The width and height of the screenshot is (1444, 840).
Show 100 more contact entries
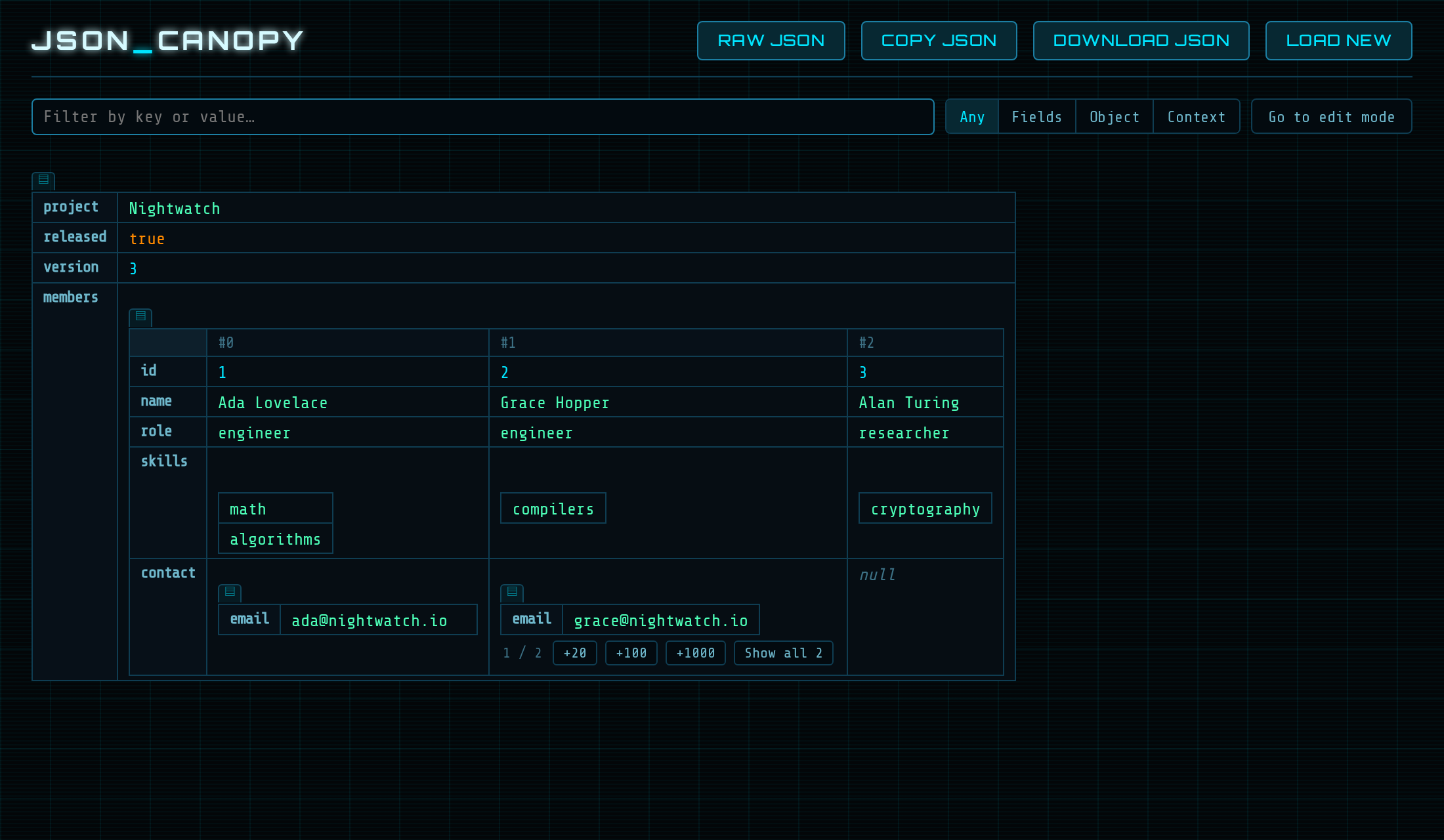tap(631, 653)
